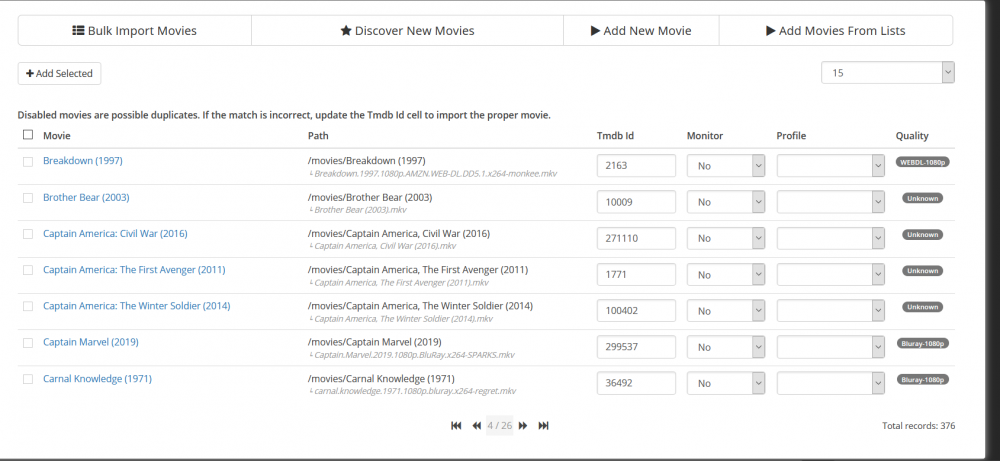This screenshot has height=461, width=1000.
Task: Open the Captain Marvel (2019) link
Action: coord(91,342)
